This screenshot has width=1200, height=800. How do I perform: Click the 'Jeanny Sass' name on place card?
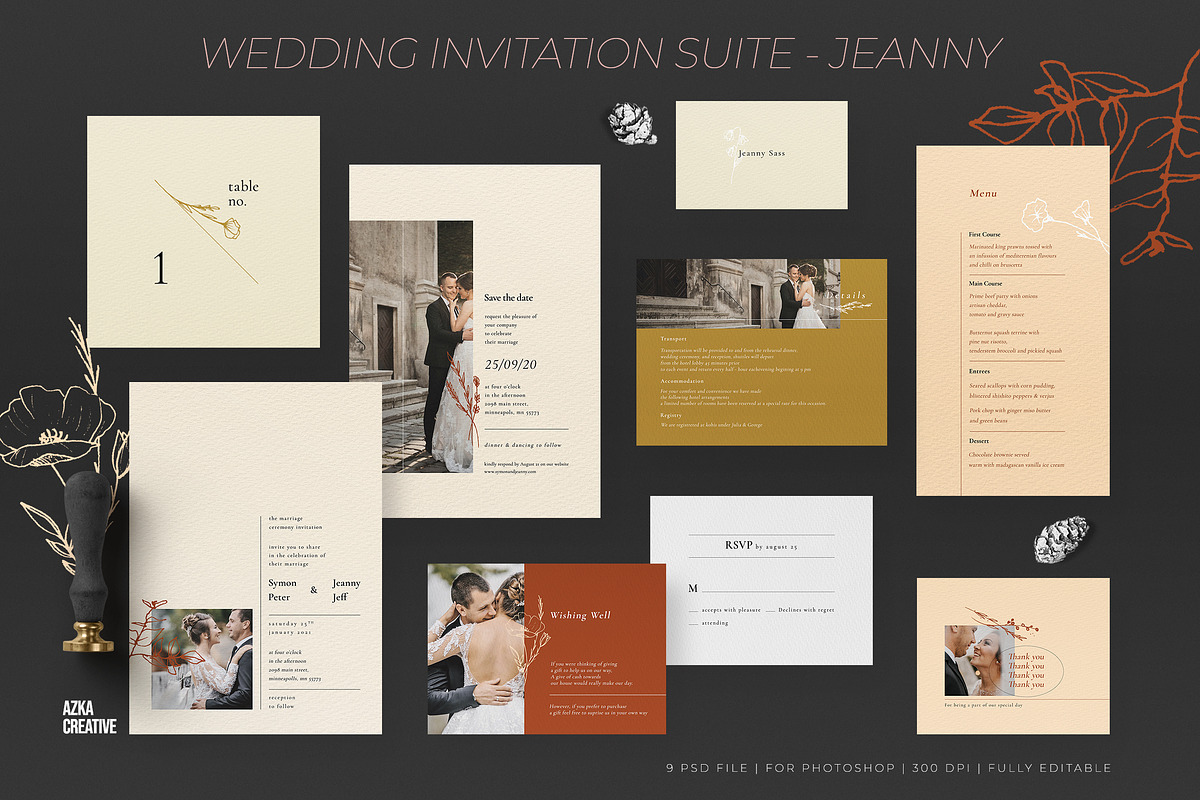[761, 154]
